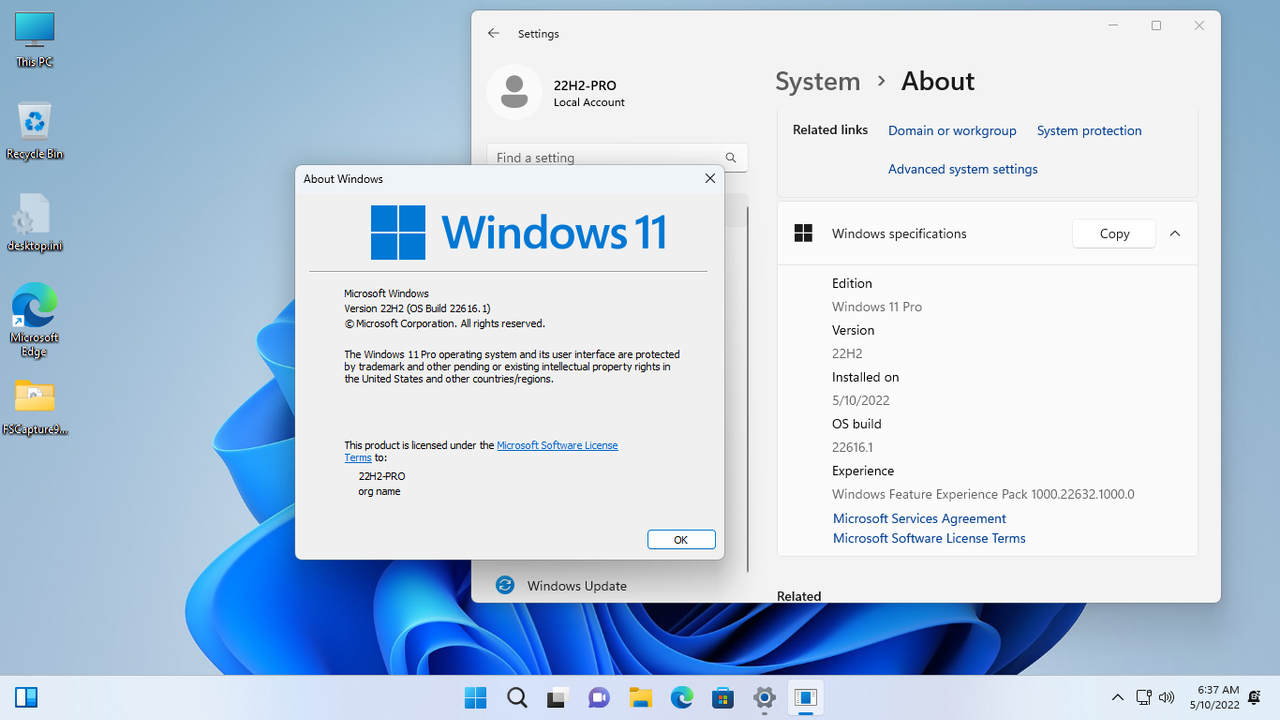Select the desktop.ini file icon
The width and height of the screenshot is (1280, 720).
click(x=34, y=223)
